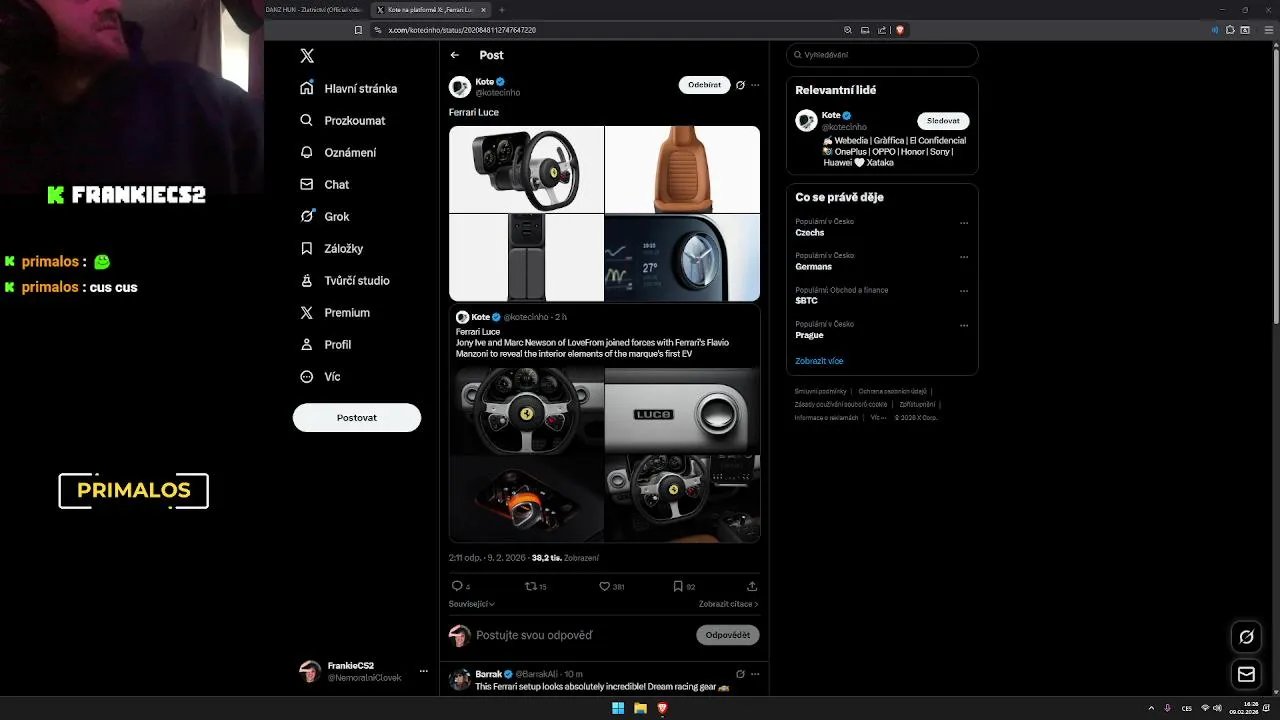
Task: Open brown leather seat image
Action: 682,169
